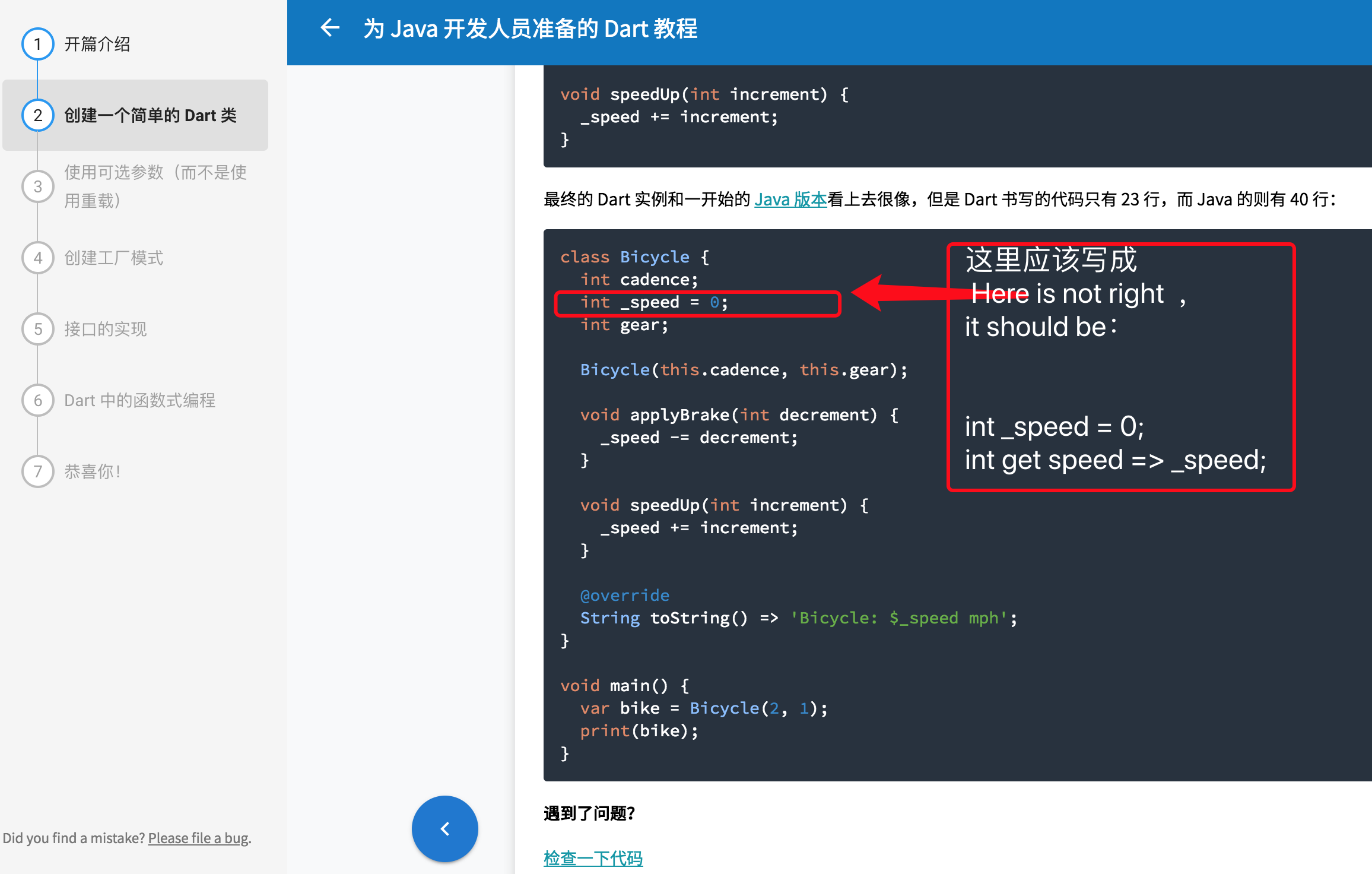The image size is (1372, 874).
Task: Click step 4 circle icon
Action: [x=37, y=258]
